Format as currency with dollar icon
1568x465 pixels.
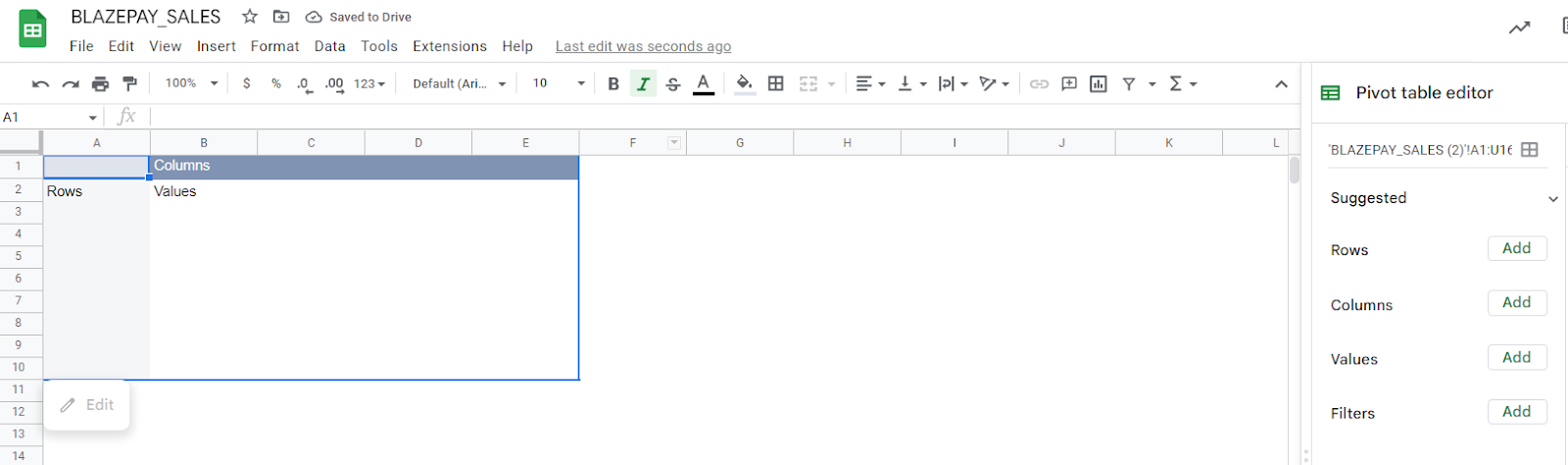(246, 84)
